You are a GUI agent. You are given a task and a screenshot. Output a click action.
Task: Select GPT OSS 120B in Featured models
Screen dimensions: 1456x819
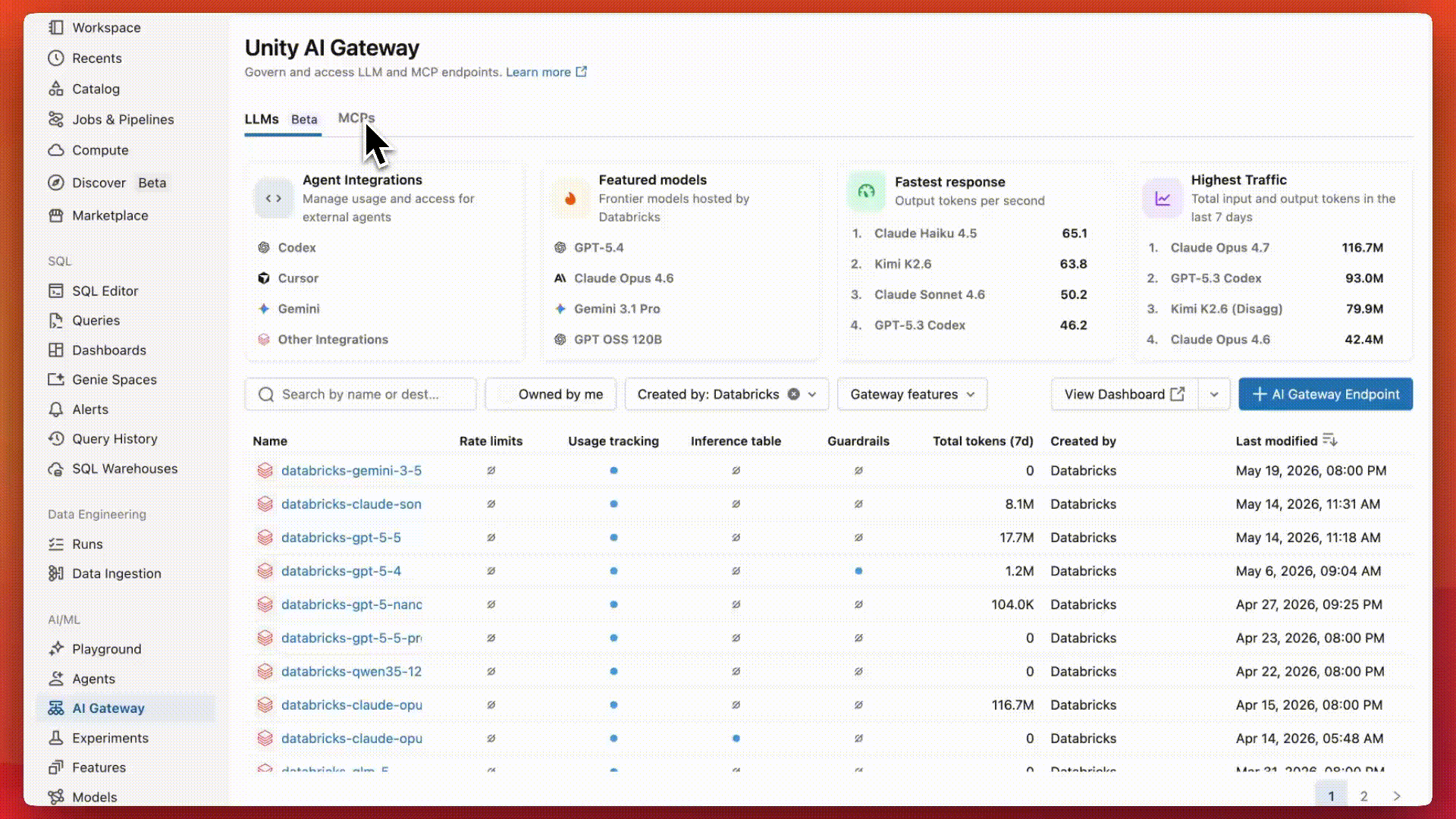coord(617,339)
